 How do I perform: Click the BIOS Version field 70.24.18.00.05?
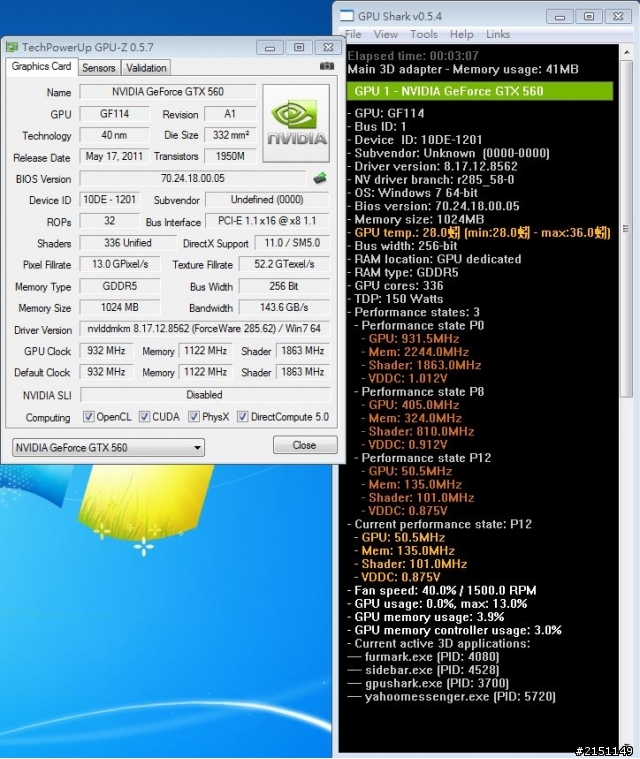193,178
